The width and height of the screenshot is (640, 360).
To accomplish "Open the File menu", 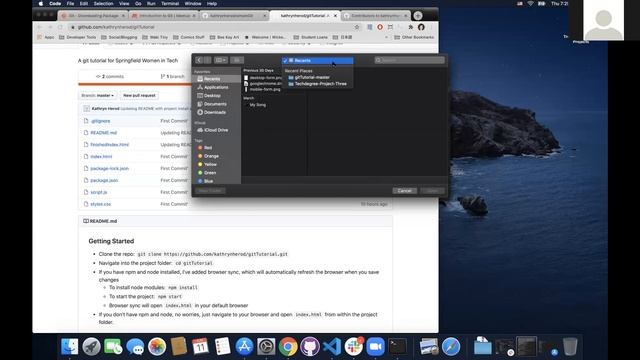I will coord(70,3).
